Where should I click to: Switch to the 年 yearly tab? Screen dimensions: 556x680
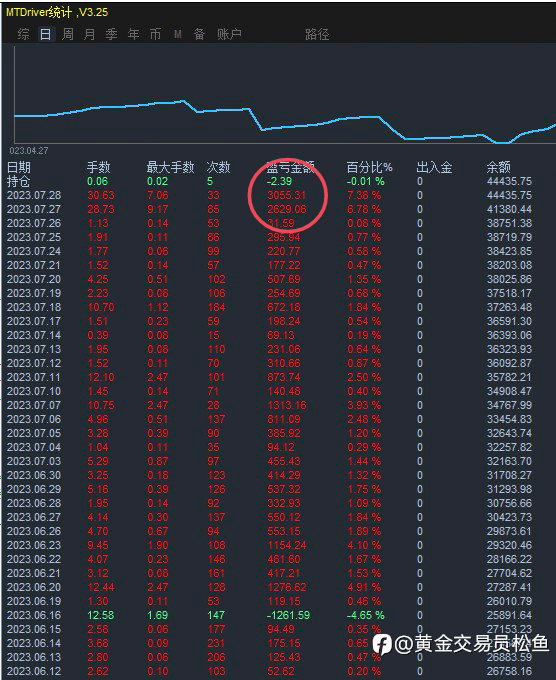tap(134, 34)
